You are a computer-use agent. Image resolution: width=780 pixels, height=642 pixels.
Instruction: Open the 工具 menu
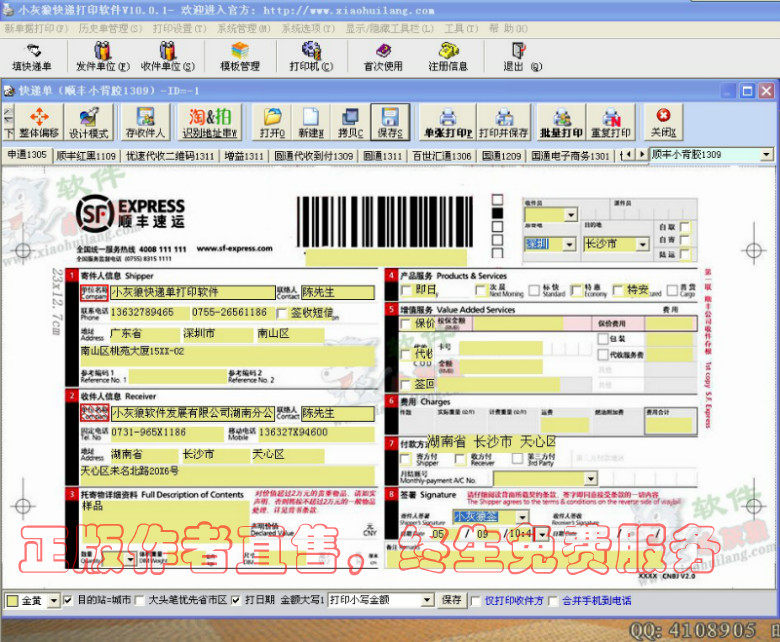tap(461, 28)
